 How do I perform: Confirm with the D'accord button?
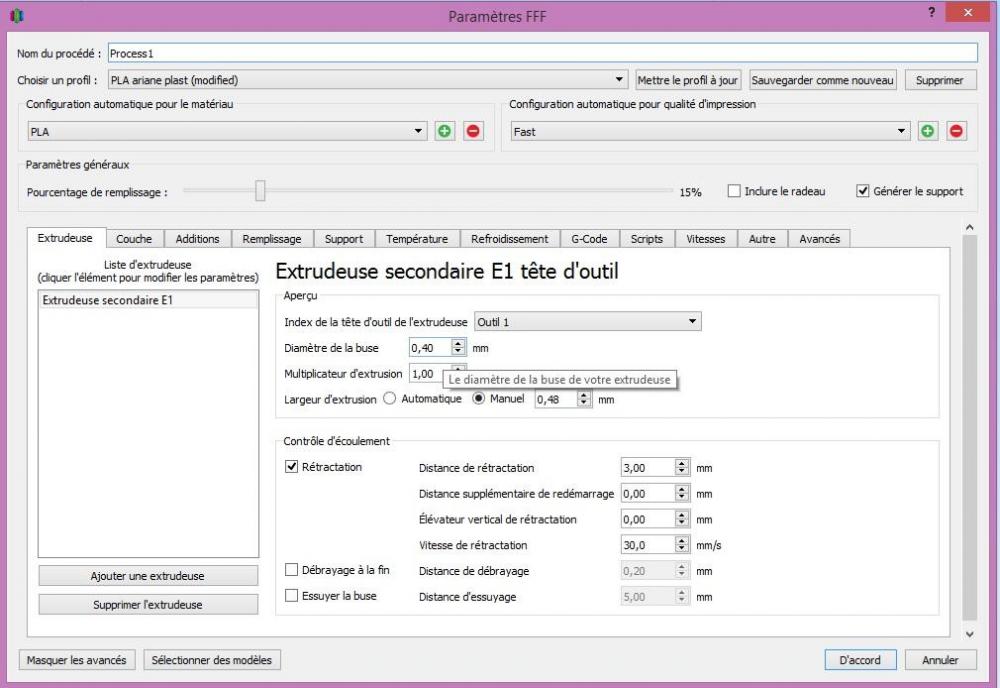click(860, 660)
